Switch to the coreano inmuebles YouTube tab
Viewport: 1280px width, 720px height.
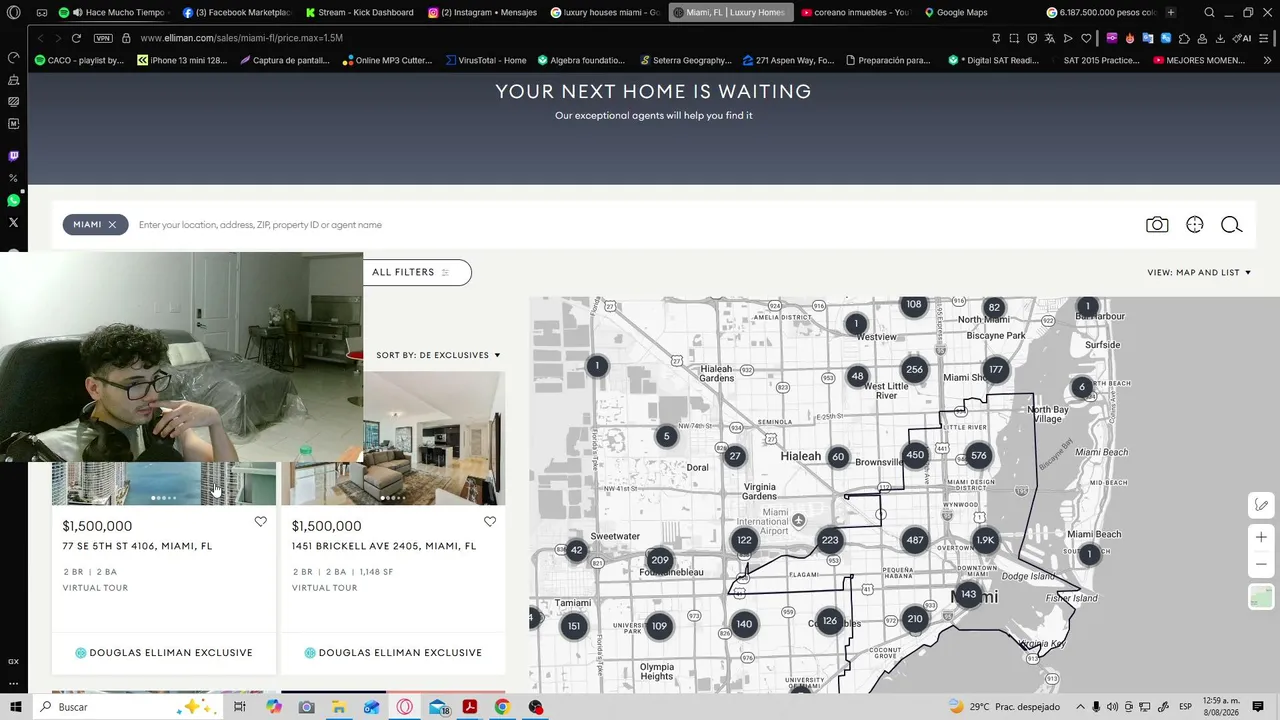coord(855,12)
